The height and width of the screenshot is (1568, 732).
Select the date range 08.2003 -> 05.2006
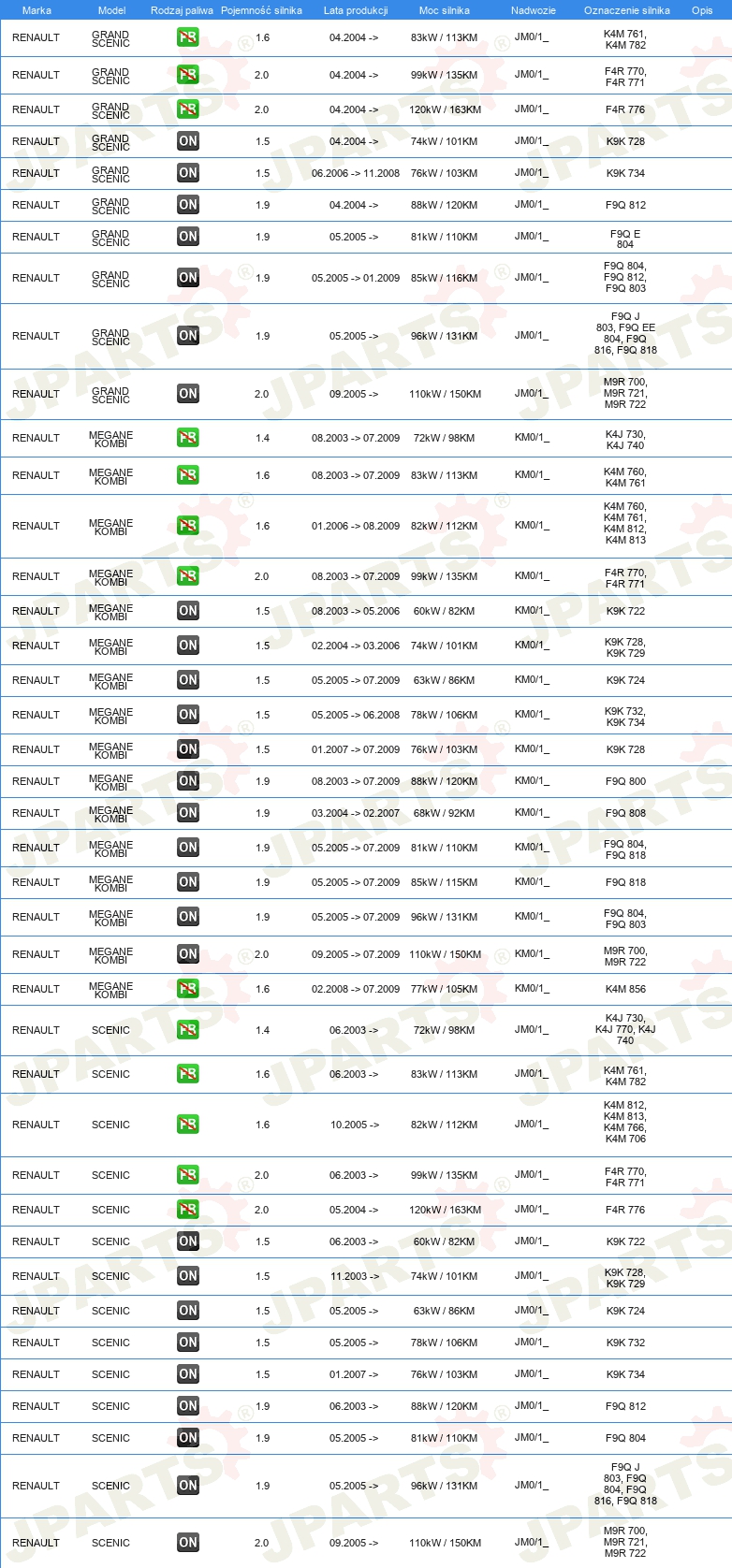coord(356,611)
